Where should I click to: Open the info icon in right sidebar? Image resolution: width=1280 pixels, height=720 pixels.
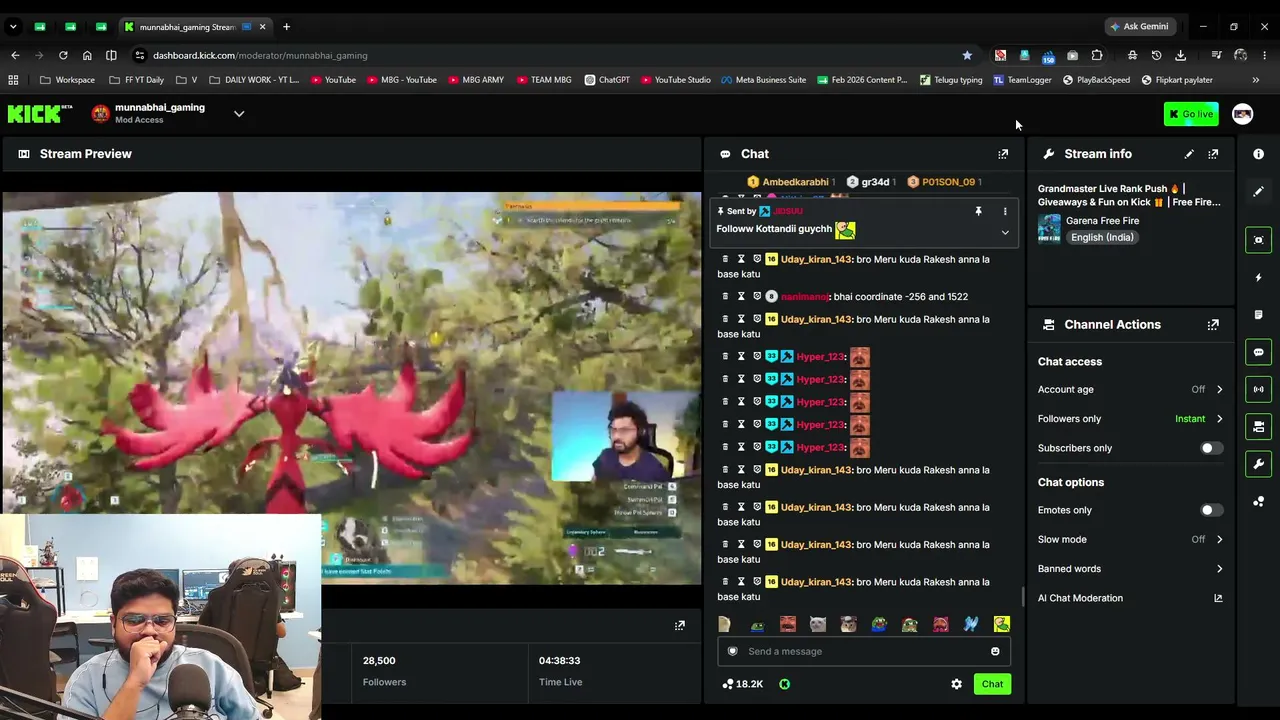coord(1259,154)
